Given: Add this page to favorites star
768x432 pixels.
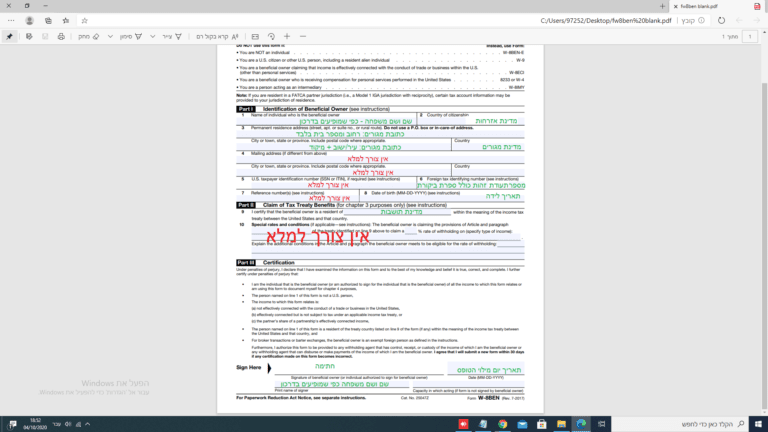Looking at the screenshot, I should pos(84,21).
